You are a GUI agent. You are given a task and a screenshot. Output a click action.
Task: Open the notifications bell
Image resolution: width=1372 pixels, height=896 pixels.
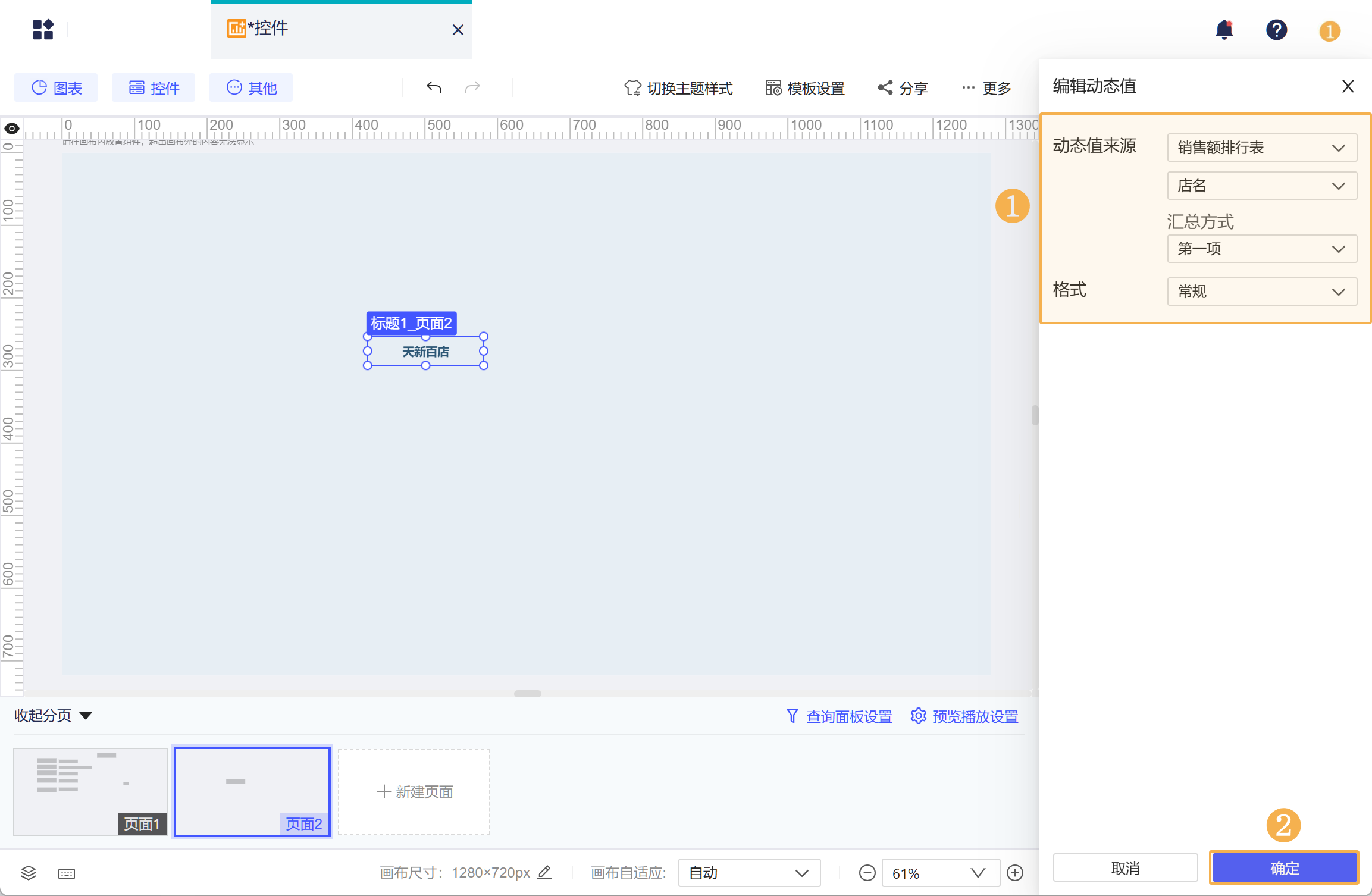pyautogui.click(x=1224, y=30)
